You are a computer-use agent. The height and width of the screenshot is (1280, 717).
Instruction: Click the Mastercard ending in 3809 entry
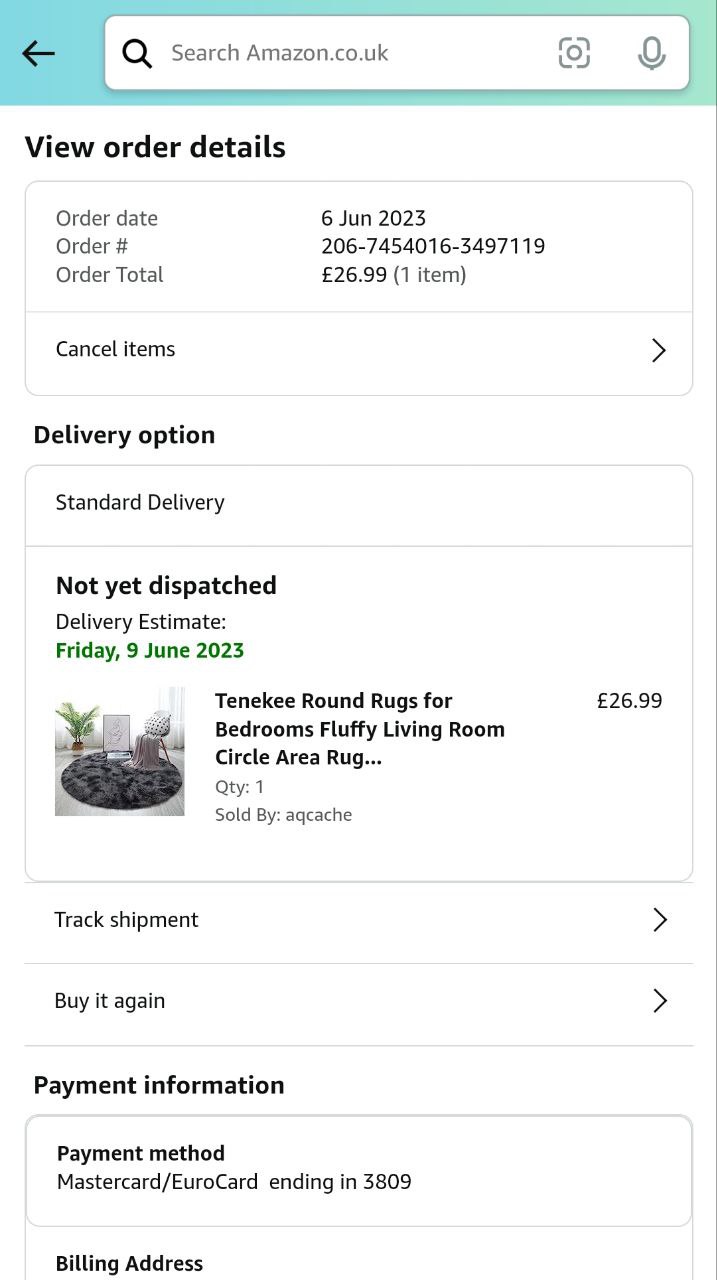pyautogui.click(x=234, y=1182)
